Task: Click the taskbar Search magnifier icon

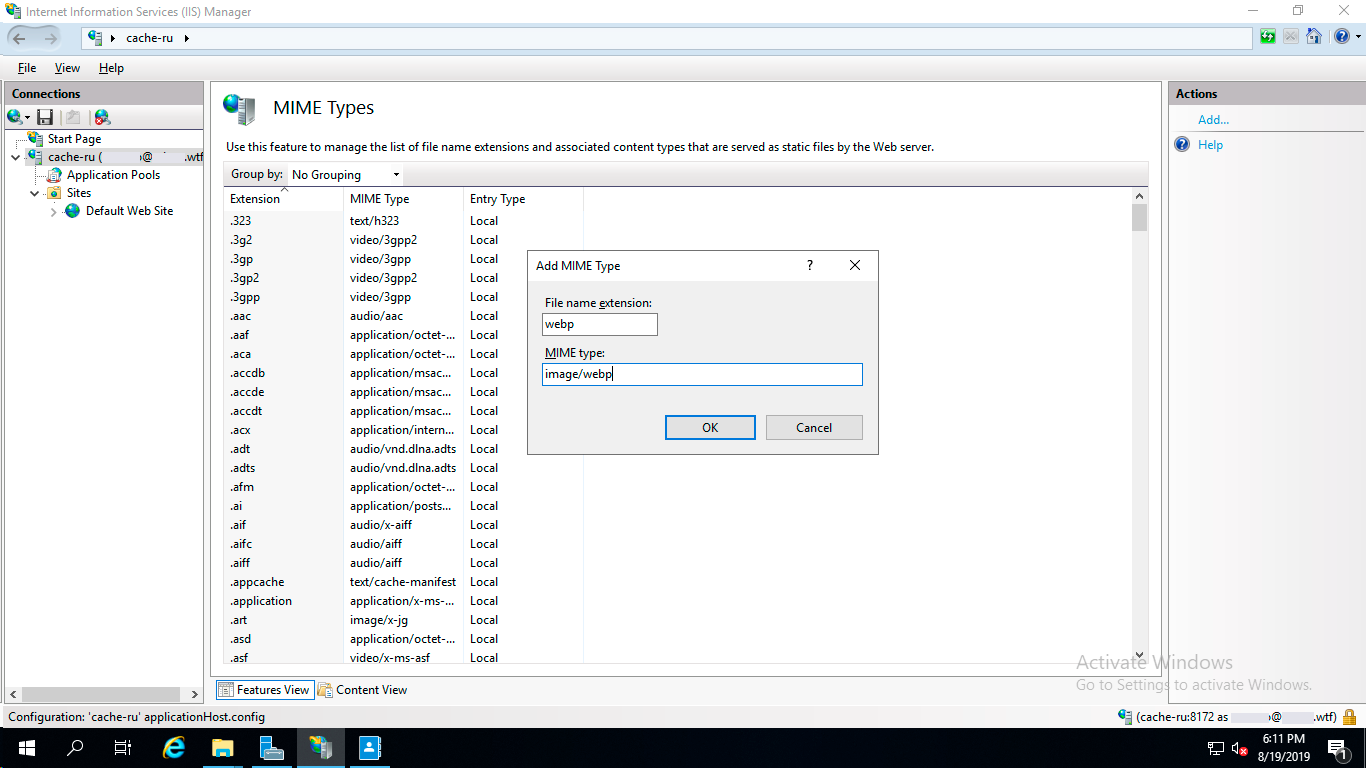Action: point(74,748)
